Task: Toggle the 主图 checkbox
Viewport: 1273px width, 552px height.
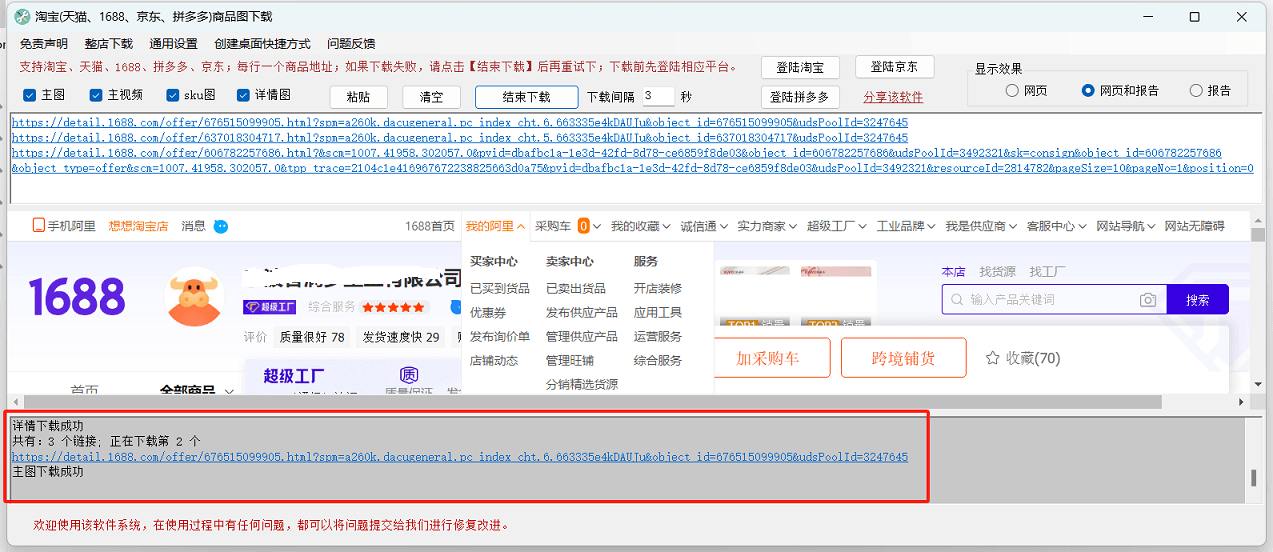Action: pyautogui.click(x=30, y=95)
